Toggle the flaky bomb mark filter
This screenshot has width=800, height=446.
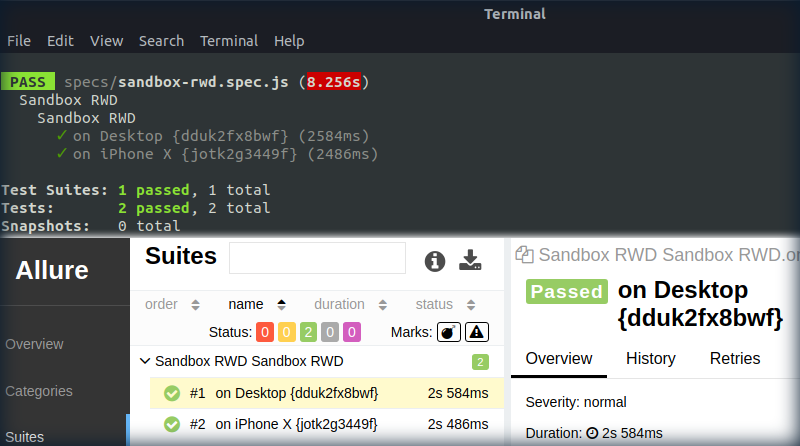pyautogui.click(x=449, y=332)
